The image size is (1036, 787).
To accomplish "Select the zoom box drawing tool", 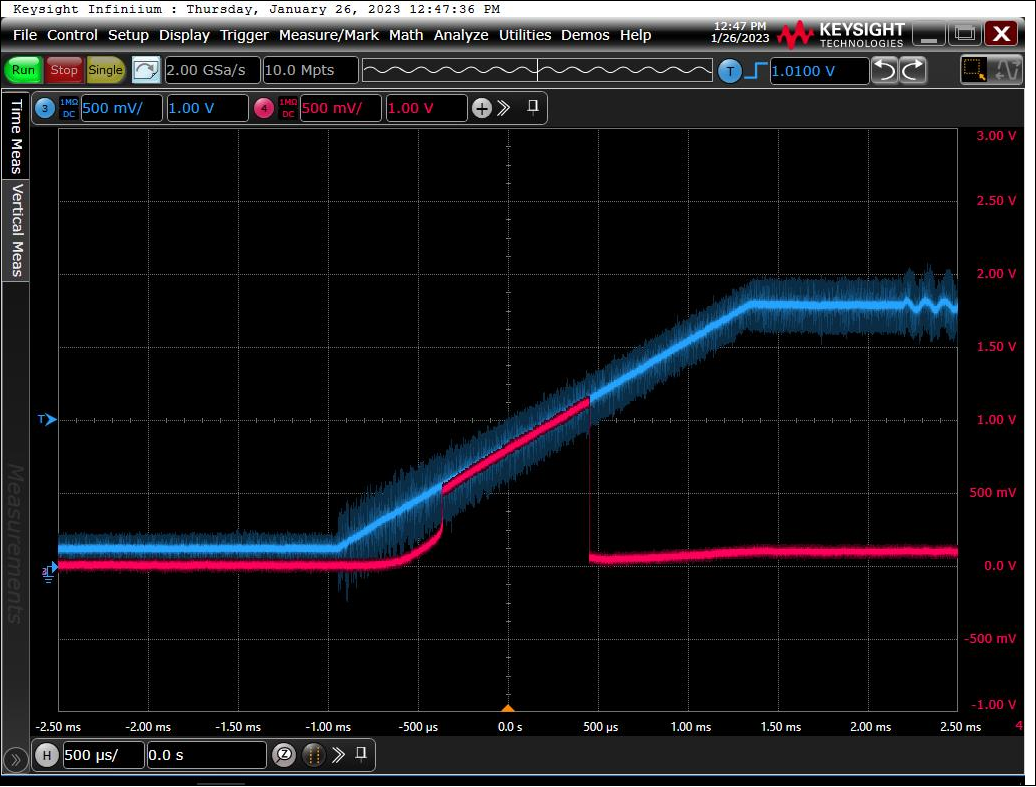I will pos(973,70).
